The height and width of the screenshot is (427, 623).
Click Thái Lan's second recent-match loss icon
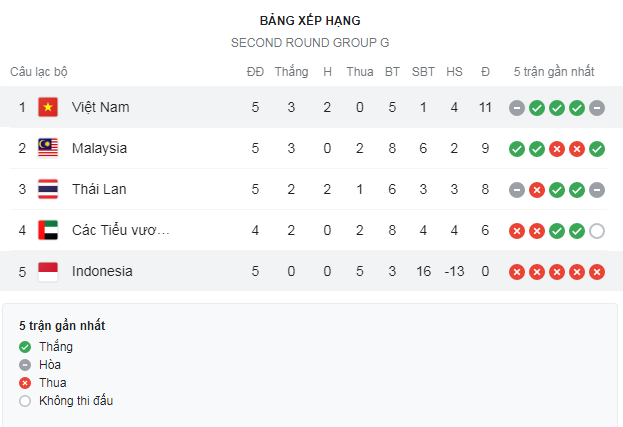pyautogui.click(x=537, y=189)
